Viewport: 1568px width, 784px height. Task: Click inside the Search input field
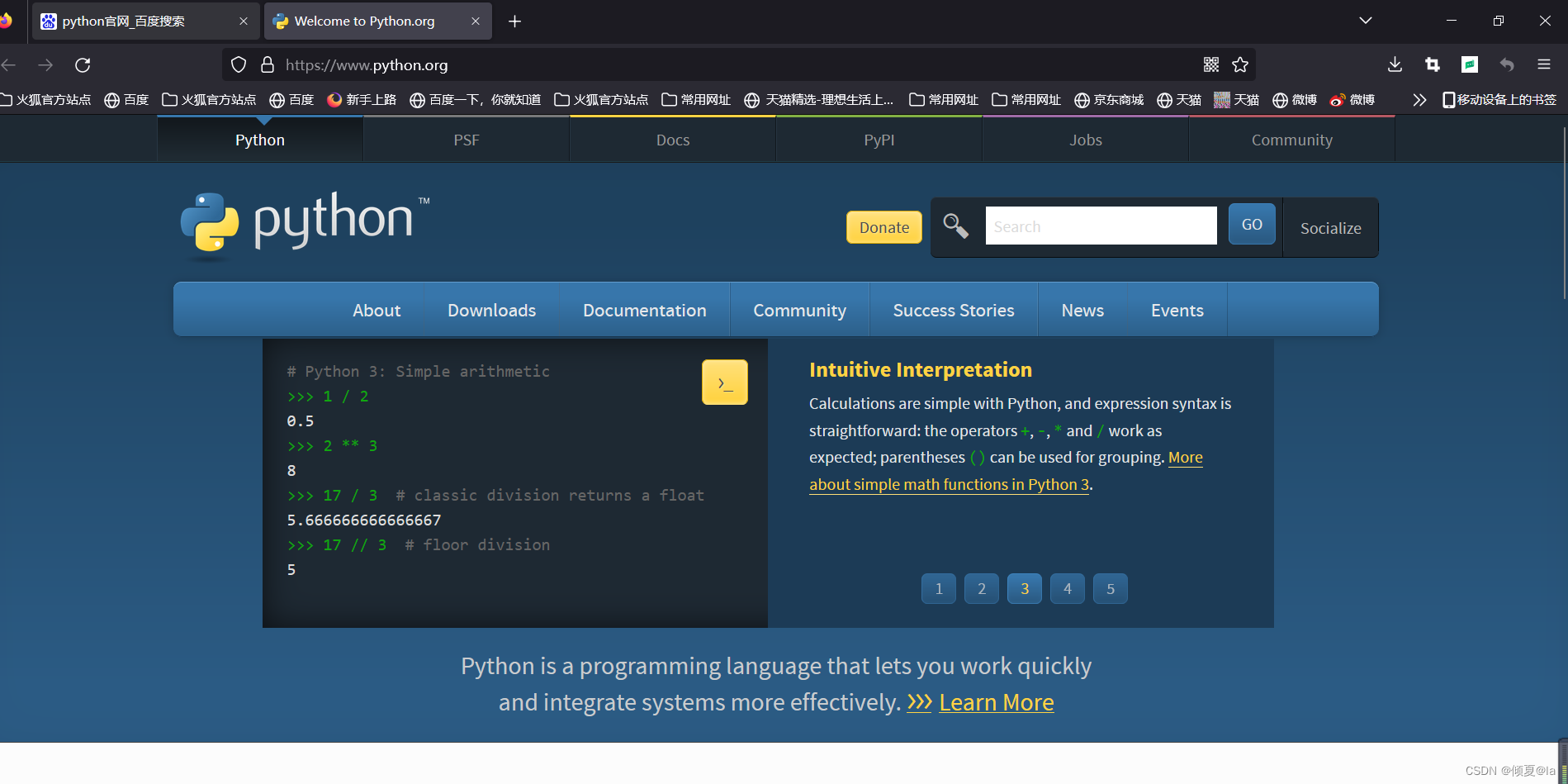pyautogui.click(x=1101, y=226)
